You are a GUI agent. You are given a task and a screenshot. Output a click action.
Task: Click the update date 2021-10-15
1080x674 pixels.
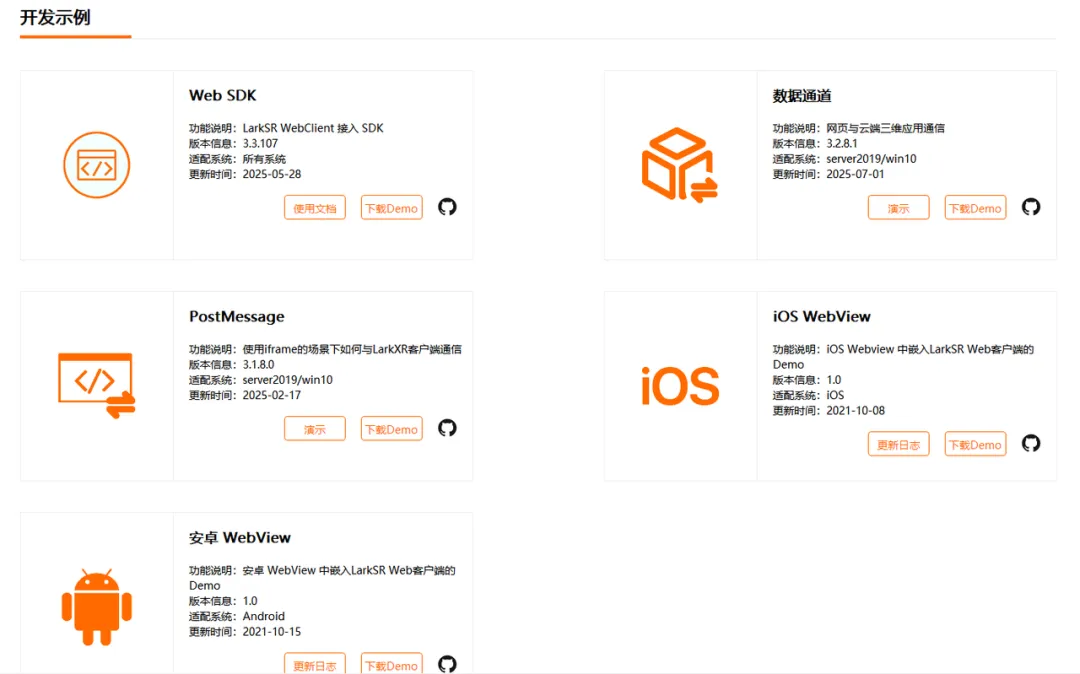point(272,632)
